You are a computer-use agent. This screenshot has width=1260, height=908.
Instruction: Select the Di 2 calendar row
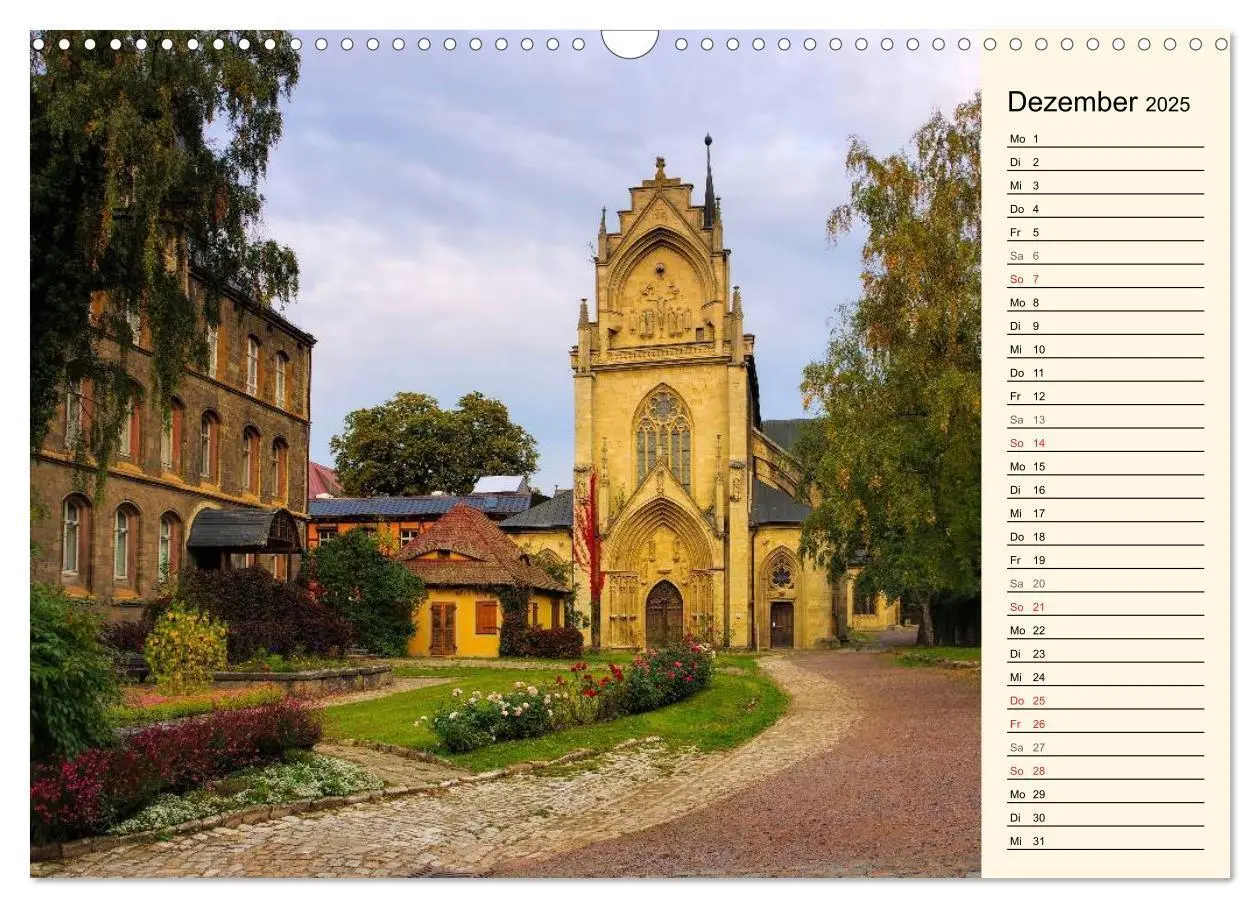1105,162
